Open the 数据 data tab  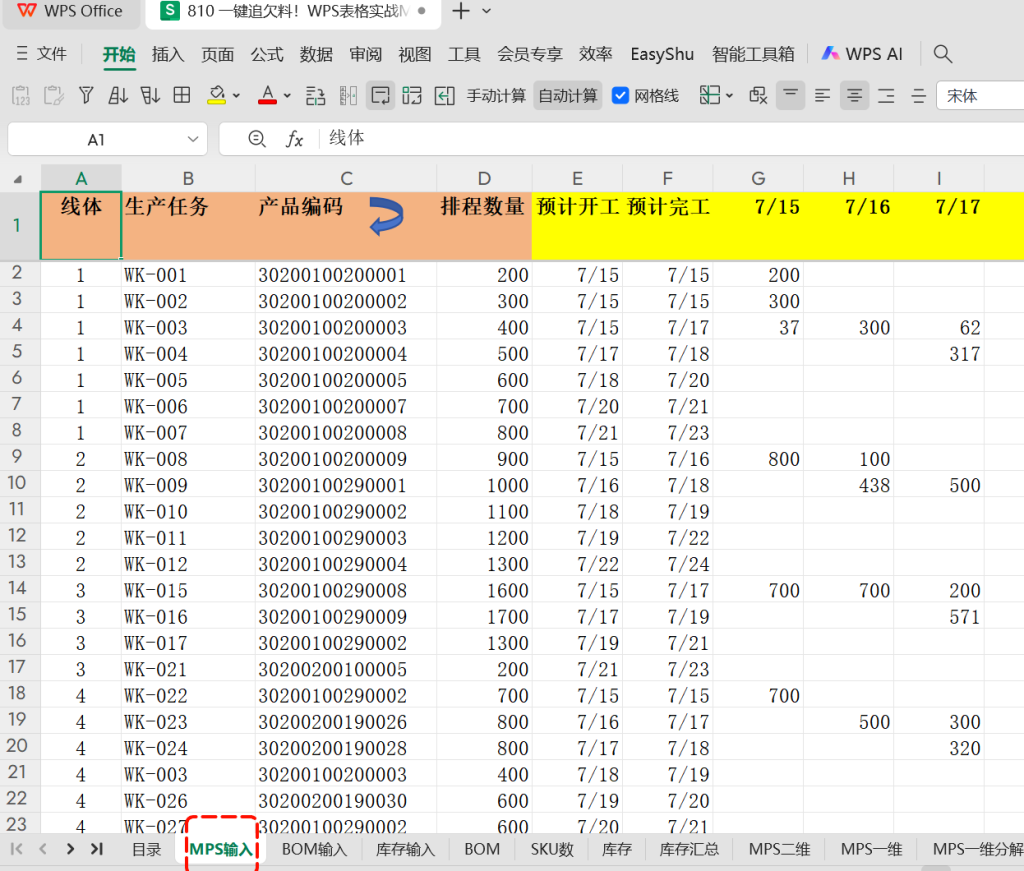[x=316, y=54]
